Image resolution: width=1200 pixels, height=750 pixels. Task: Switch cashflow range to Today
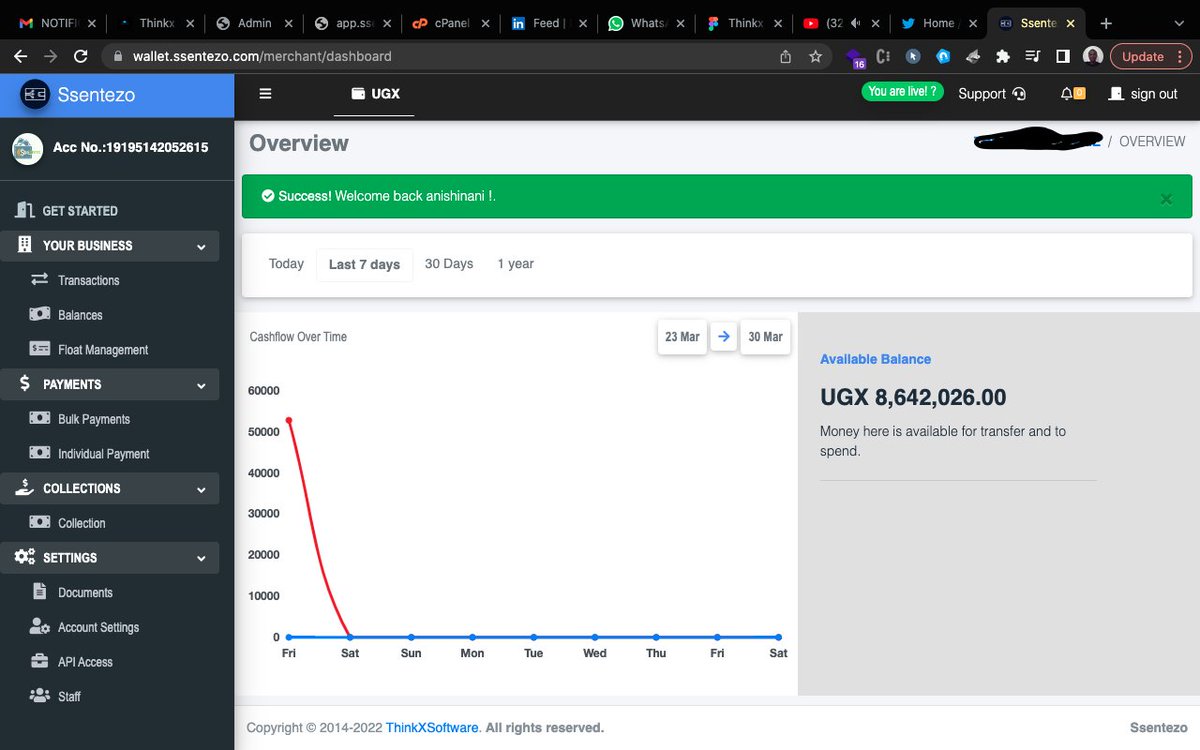point(286,264)
